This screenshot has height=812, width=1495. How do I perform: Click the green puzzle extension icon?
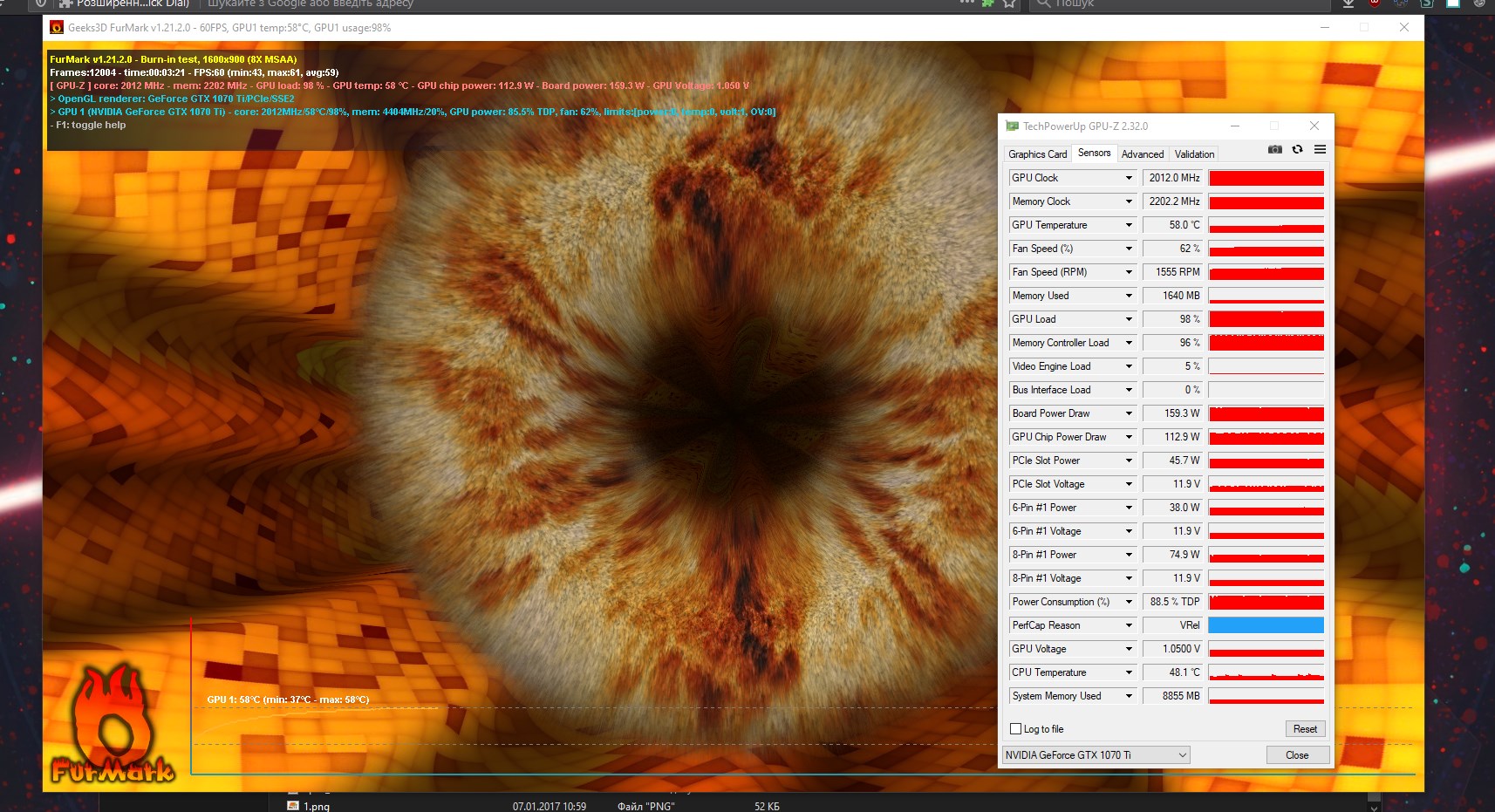tap(987, 3)
